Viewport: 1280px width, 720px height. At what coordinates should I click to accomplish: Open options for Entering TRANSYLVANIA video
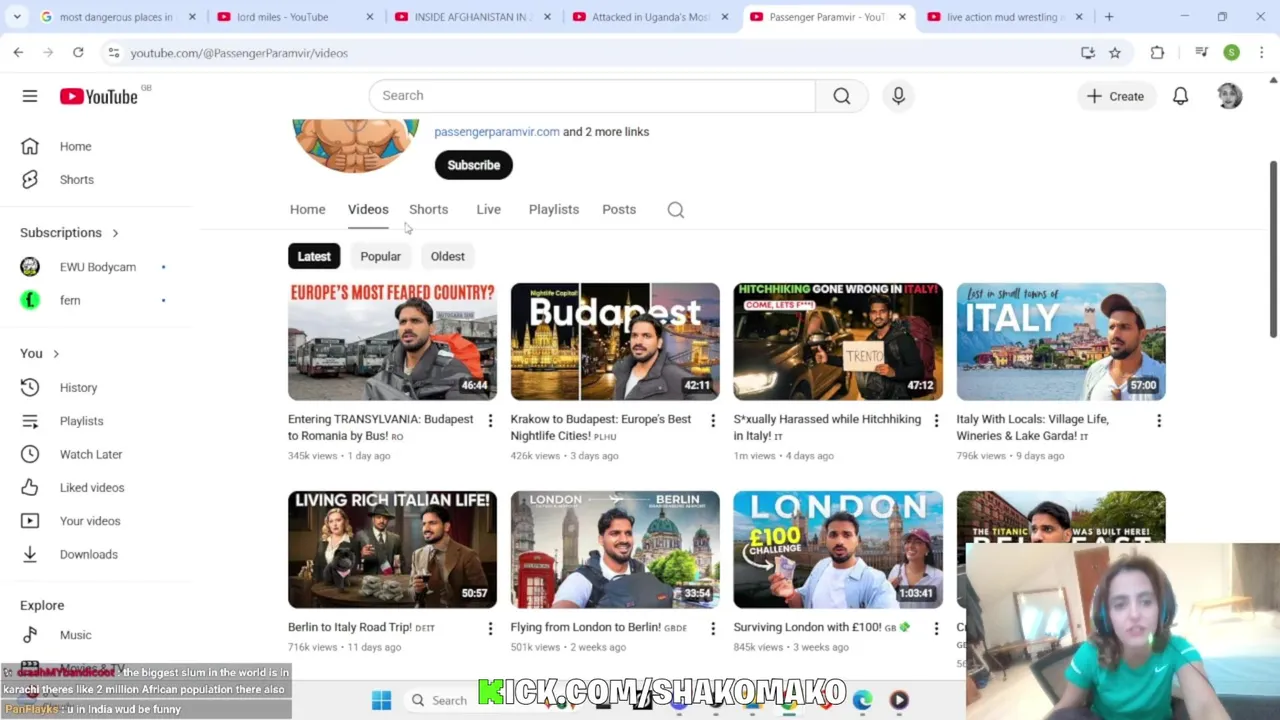tap(490, 421)
